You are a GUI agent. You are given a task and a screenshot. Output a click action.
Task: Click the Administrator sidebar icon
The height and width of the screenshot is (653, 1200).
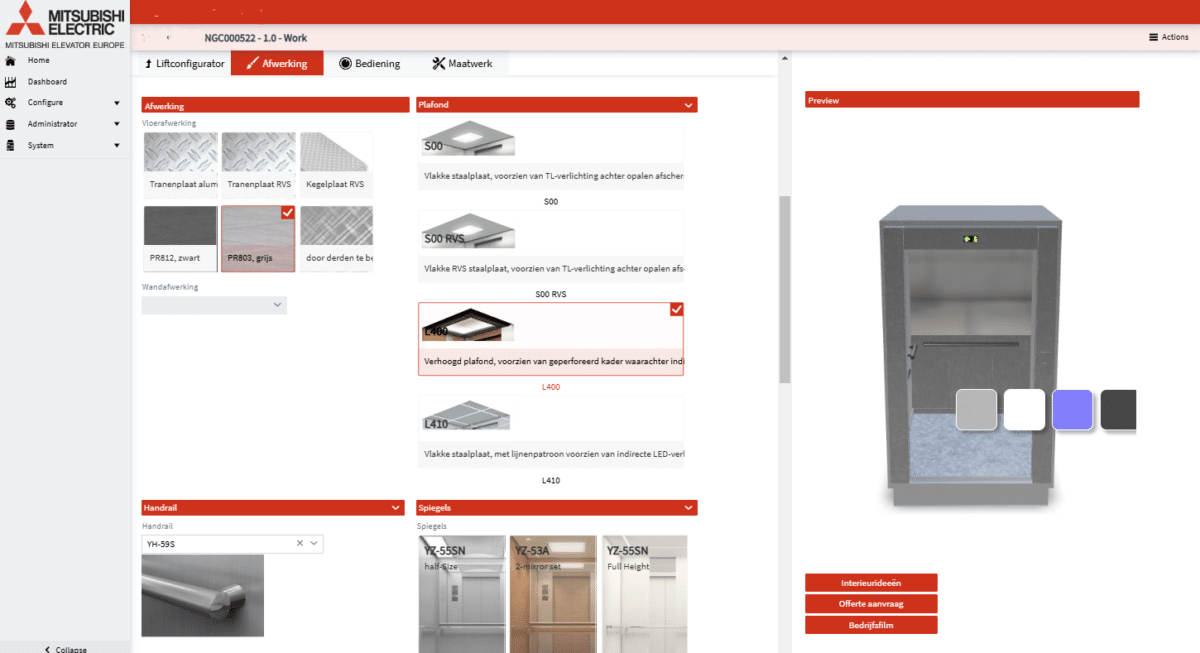[x=12, y=123]
